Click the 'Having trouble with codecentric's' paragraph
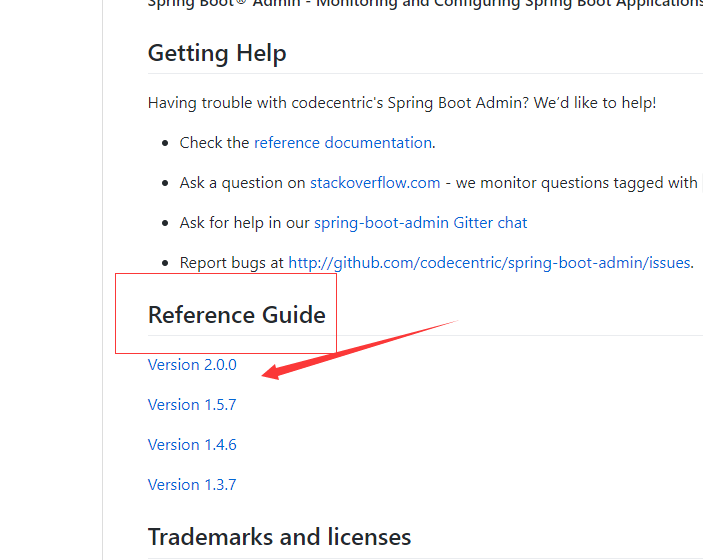Viewport: 703px width, 560px height. (x=402, y=103)
